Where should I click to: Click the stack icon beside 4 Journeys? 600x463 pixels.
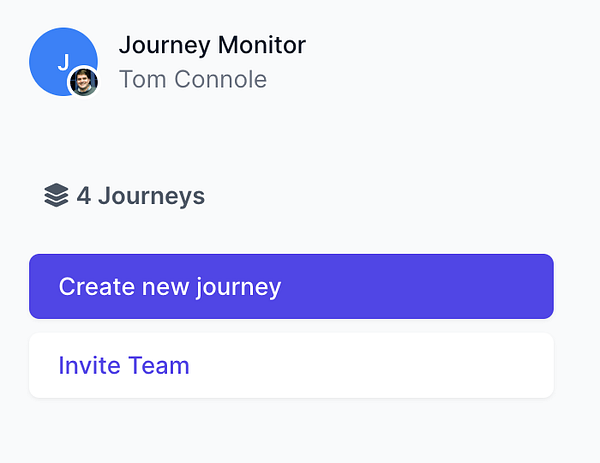56,196
